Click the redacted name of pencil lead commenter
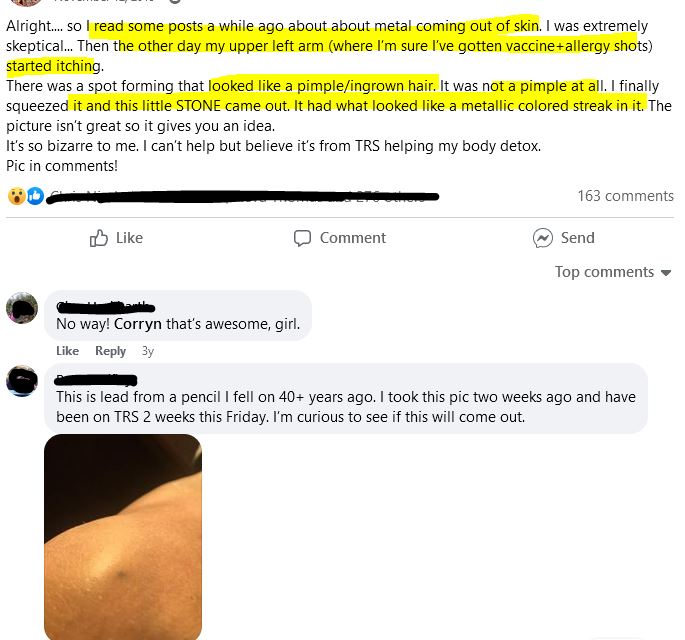This screenshot has height=640, width=685. [x=96, y=380]
